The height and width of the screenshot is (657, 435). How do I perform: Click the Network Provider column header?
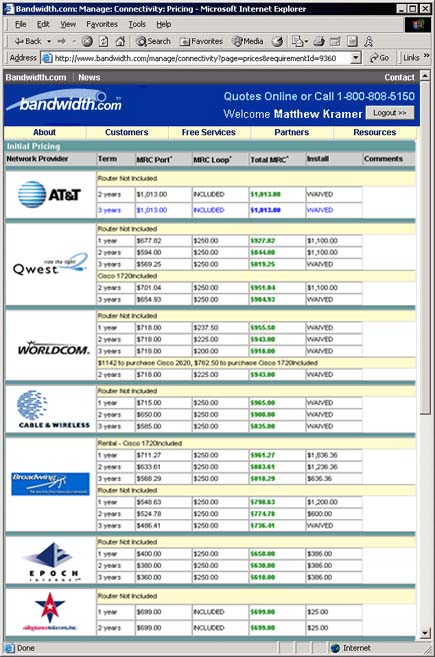[x=37, y=159]
